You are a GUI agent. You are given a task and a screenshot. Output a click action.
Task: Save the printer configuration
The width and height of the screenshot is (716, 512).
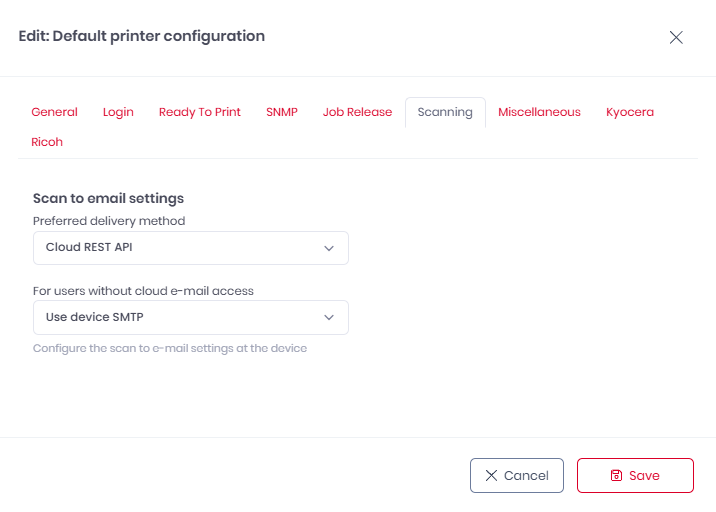point(635,476)
